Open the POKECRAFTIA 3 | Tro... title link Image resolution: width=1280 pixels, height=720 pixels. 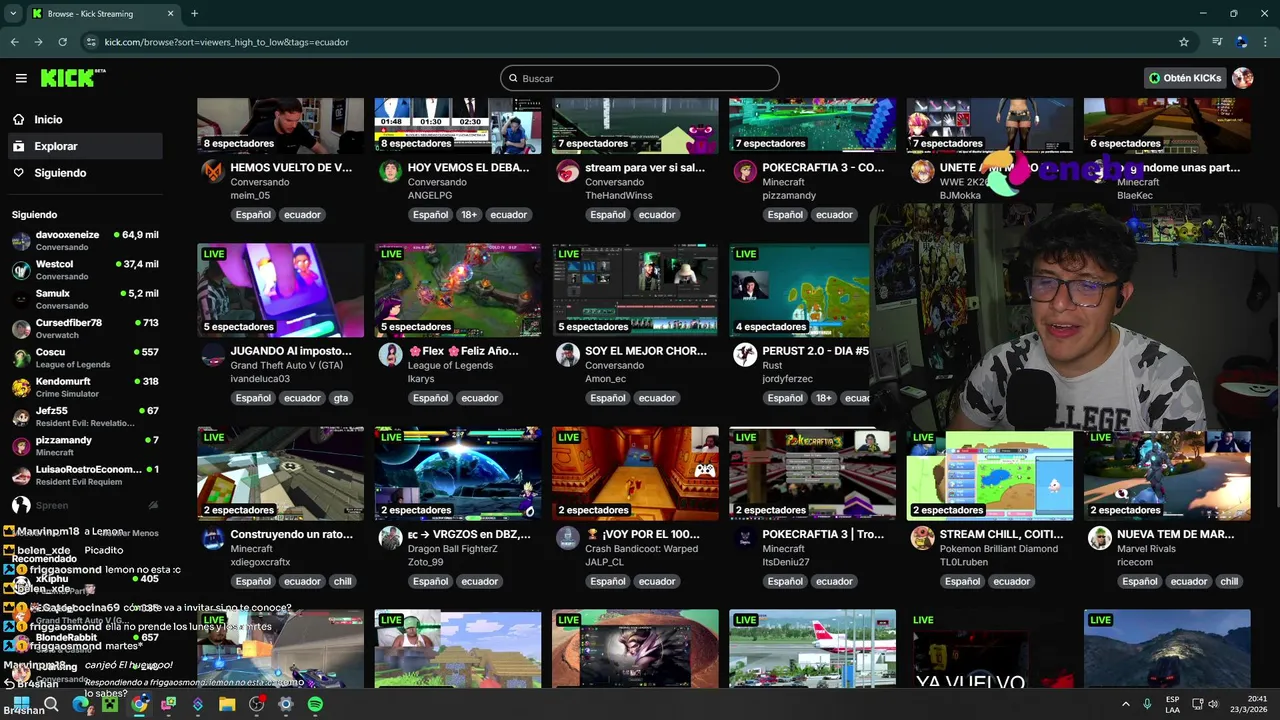823,534
